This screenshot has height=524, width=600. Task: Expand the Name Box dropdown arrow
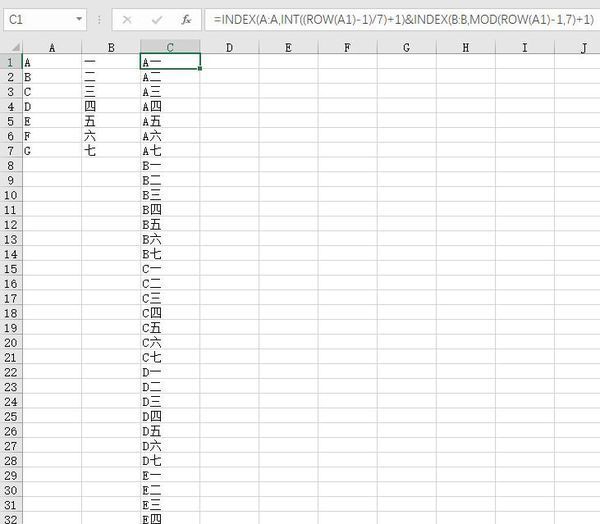pos(79,19)
